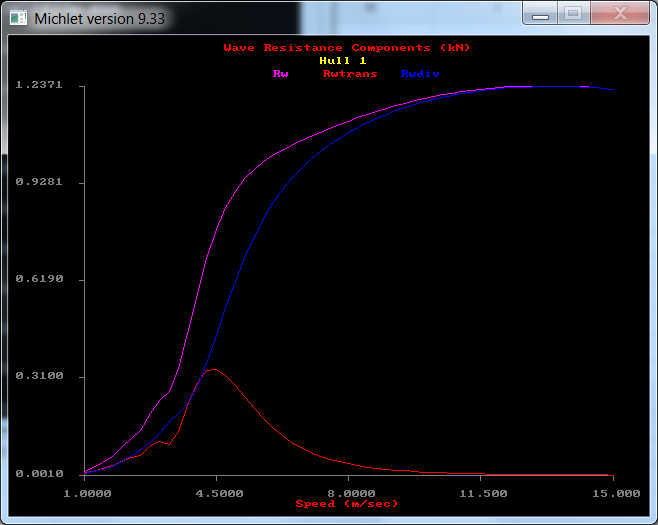658x525 pixels.
Task: Click the 0.3100 y-axis tick label
Action: tap(39, 377)
